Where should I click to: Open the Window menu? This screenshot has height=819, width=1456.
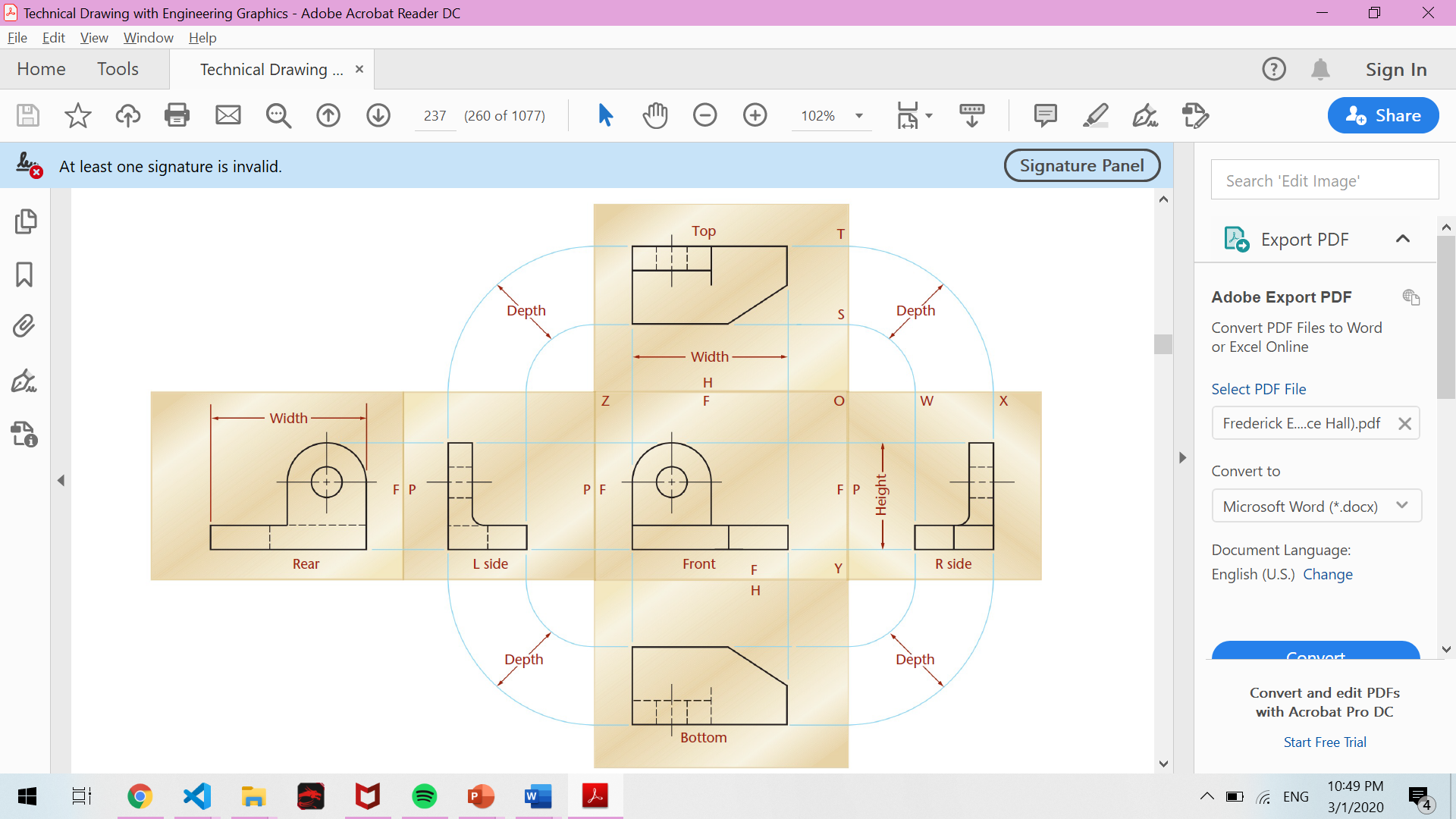click(x=148, y=38)
